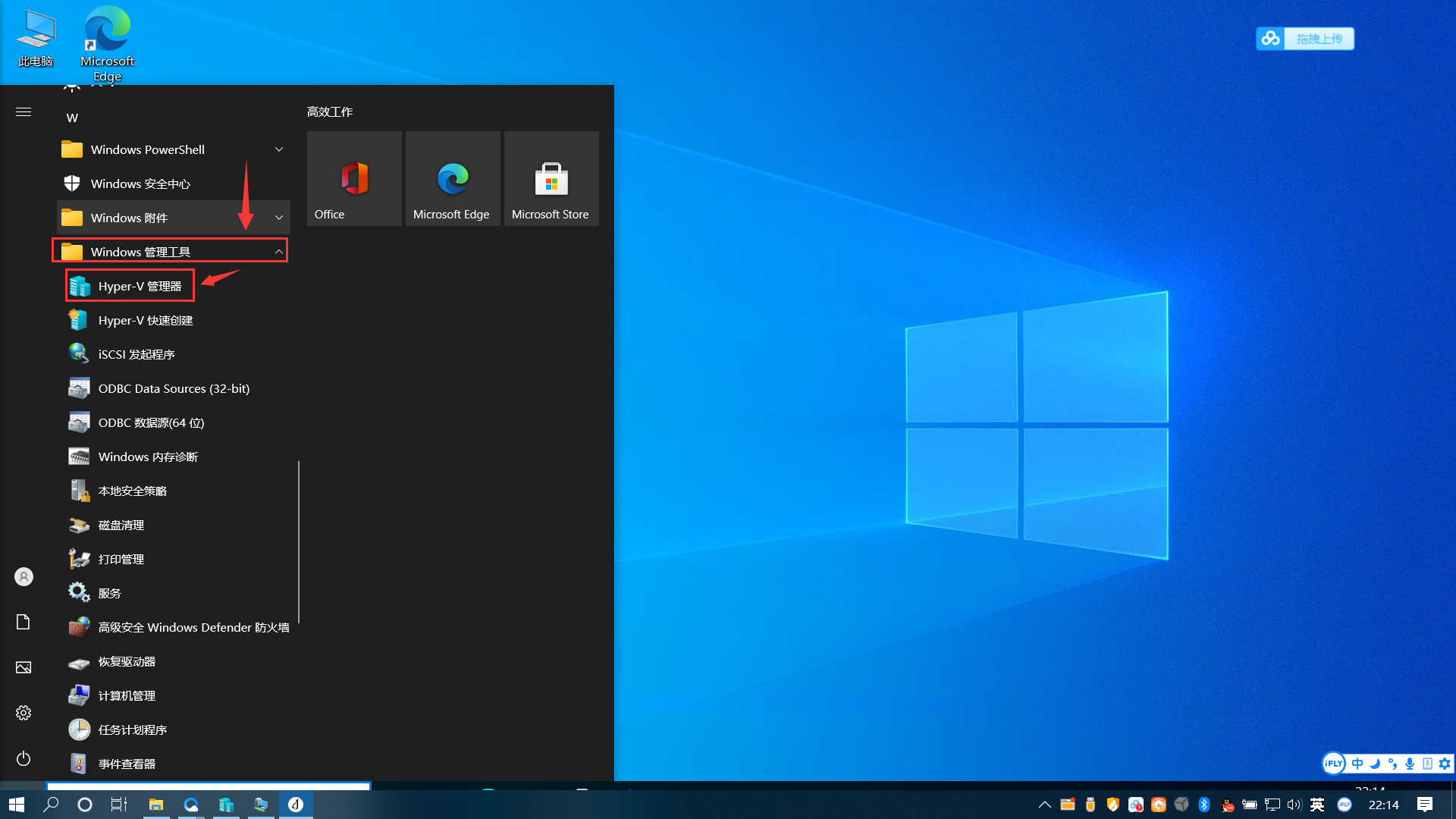This screenshot has height=819, width=1456.
Task: Open the Microsoft Store tile
Action: click(x=551, y=178)
